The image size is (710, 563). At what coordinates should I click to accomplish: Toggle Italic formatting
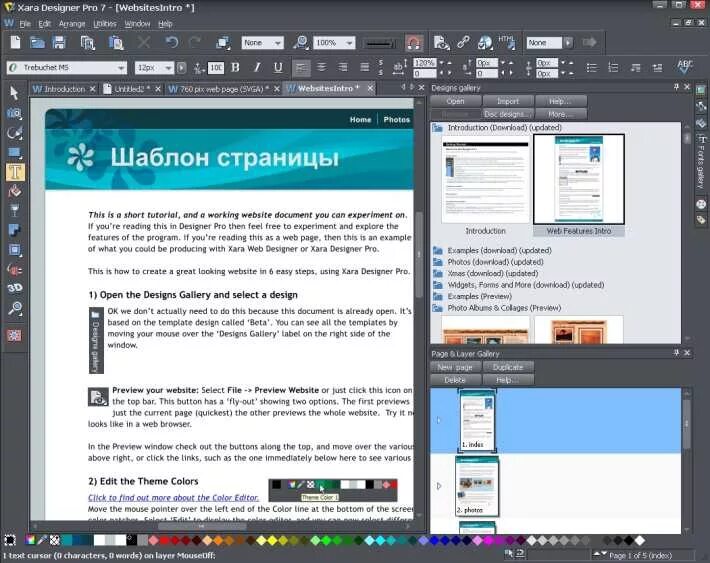257,67
